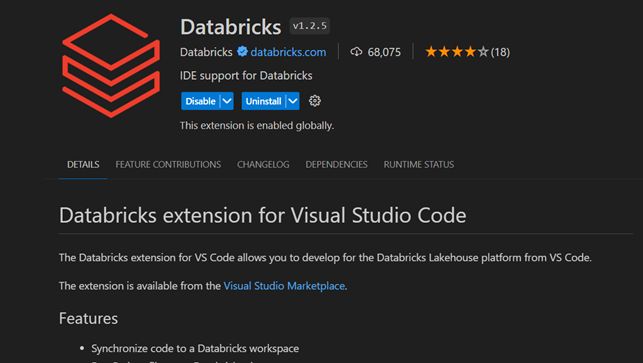Click the Databricks extension logo
The height and width of the screenshot is (363, 643).
click(x=111, y=66)
